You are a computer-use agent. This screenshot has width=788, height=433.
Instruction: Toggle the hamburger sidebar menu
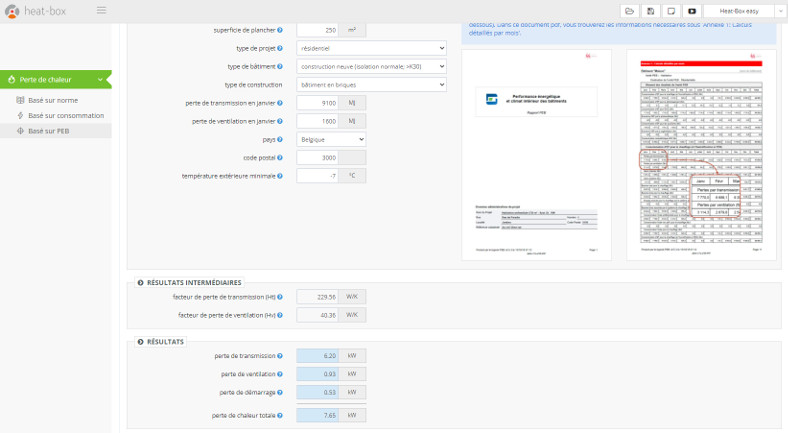(101, 10)
